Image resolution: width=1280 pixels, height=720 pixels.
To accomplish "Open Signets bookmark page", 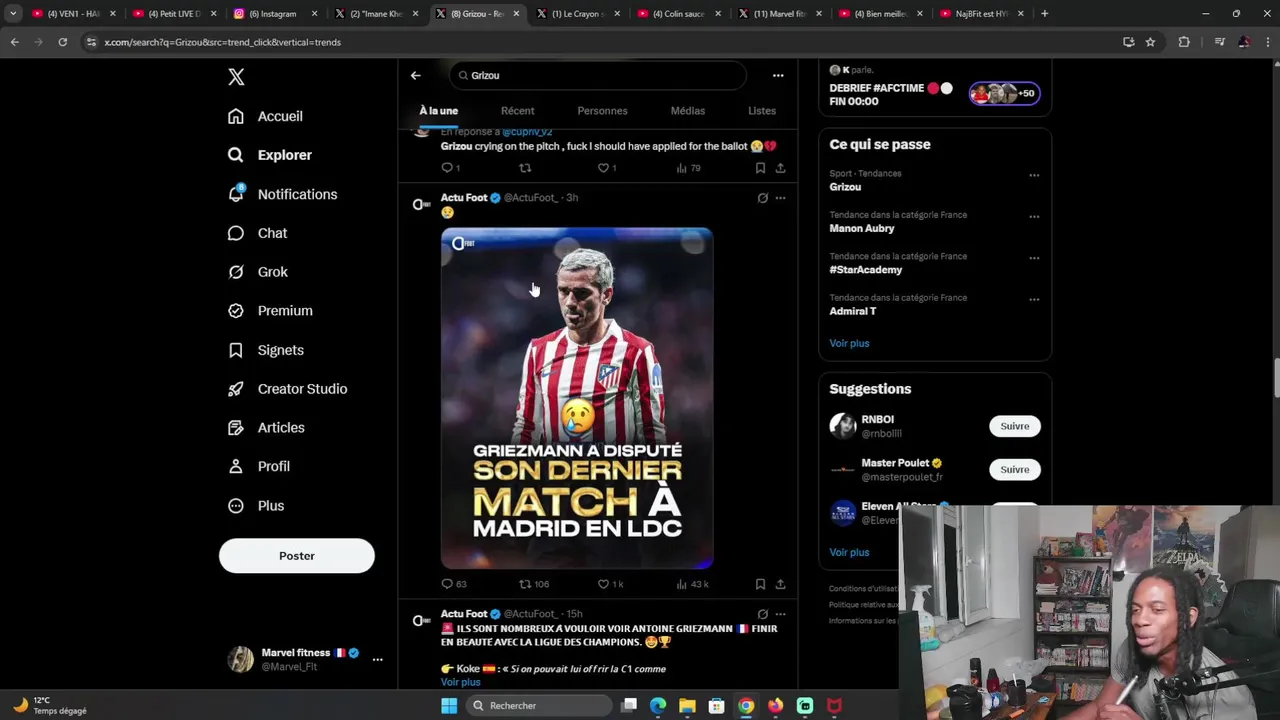I will (x=266, y=350).
